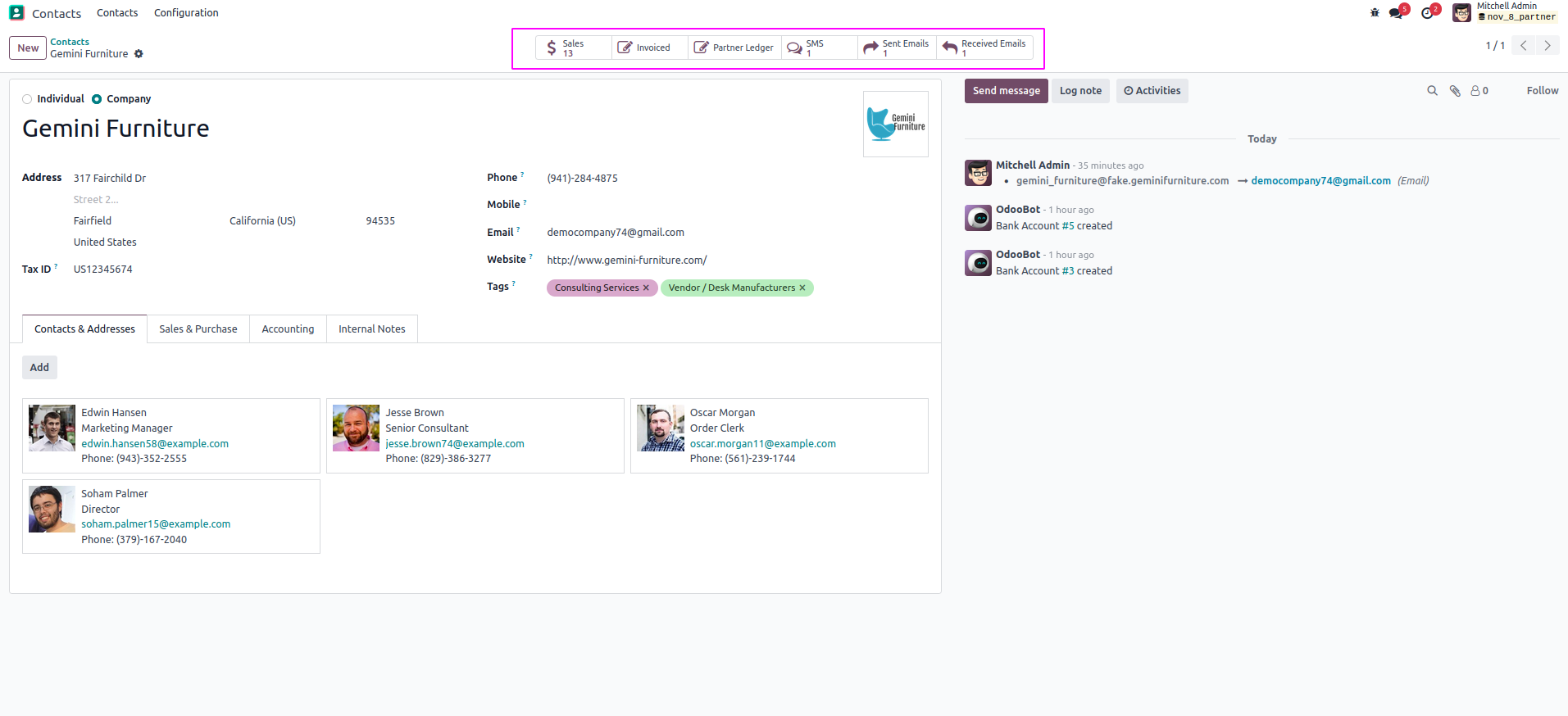Click Mitchell Admin avatar in chatter

point(978,174)
